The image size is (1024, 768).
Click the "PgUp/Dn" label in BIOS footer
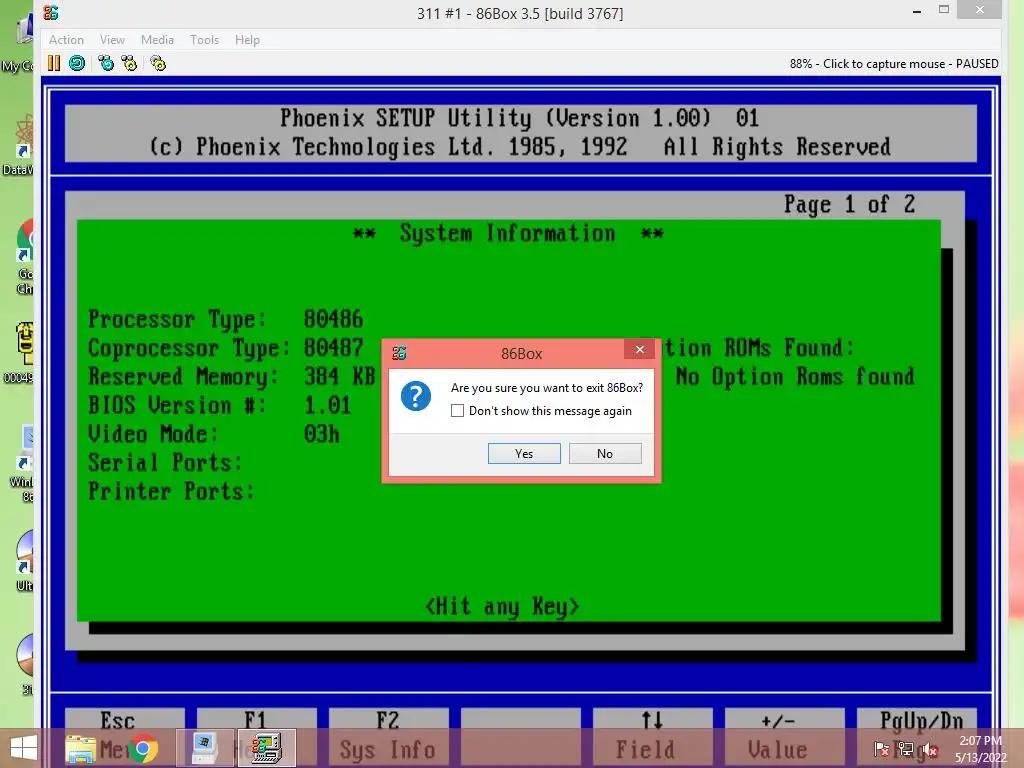tap(921, 721)
